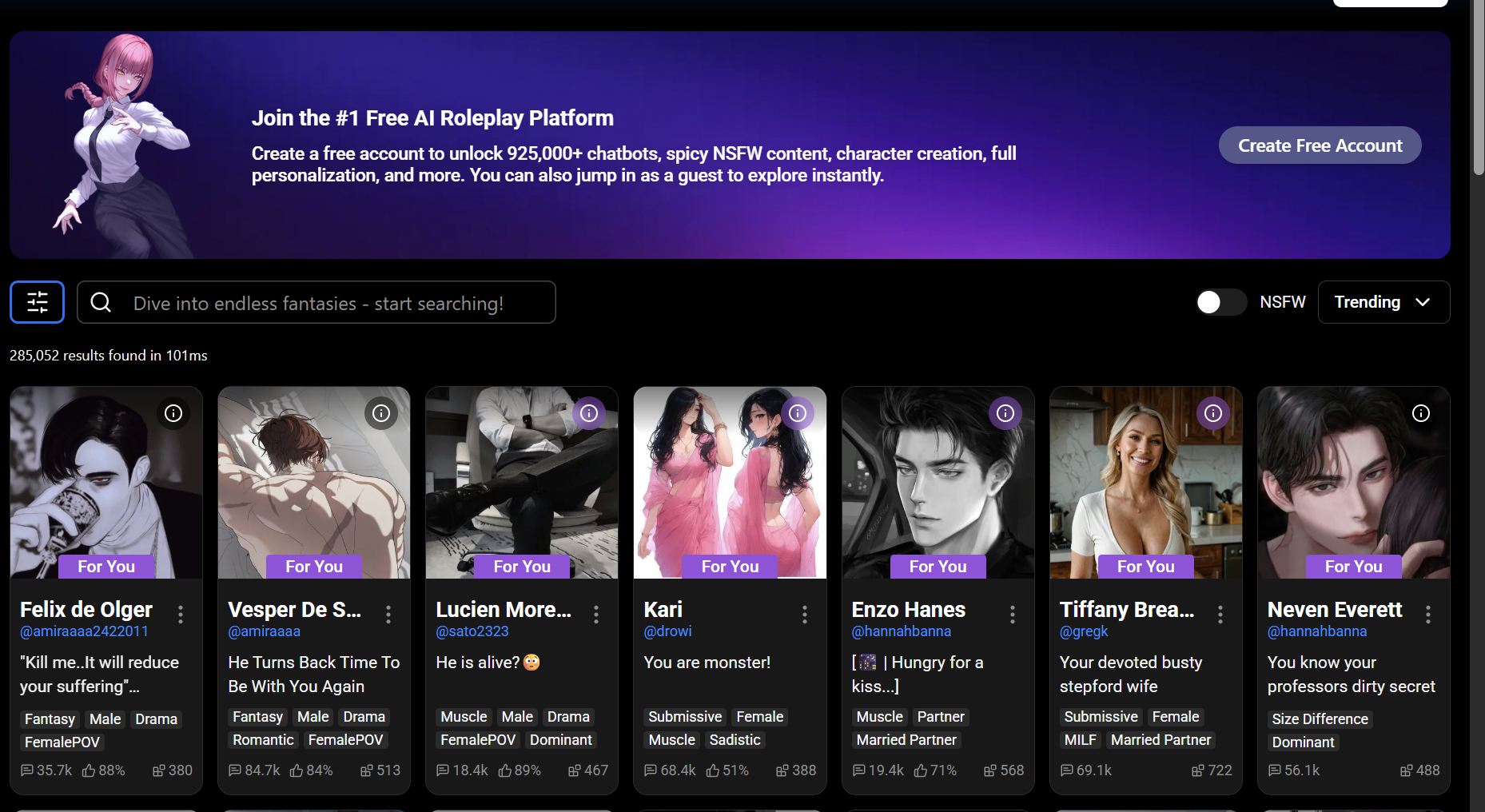The height and width of the screenshot is (812, 1485).
Task: Open three-dot menu for Felix de Olger
Action: point(181,614)
